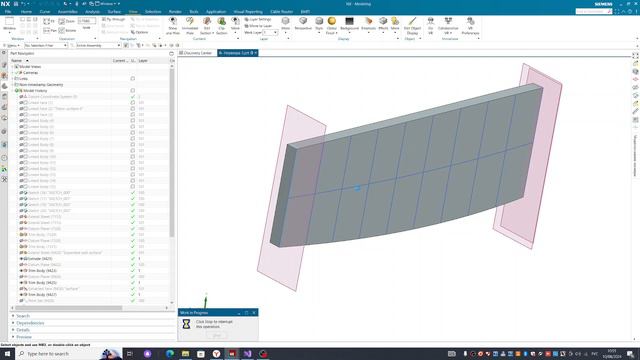Toggle the Clip Section tool
This screenshot has height=360, width=640.
coord(222,25)
